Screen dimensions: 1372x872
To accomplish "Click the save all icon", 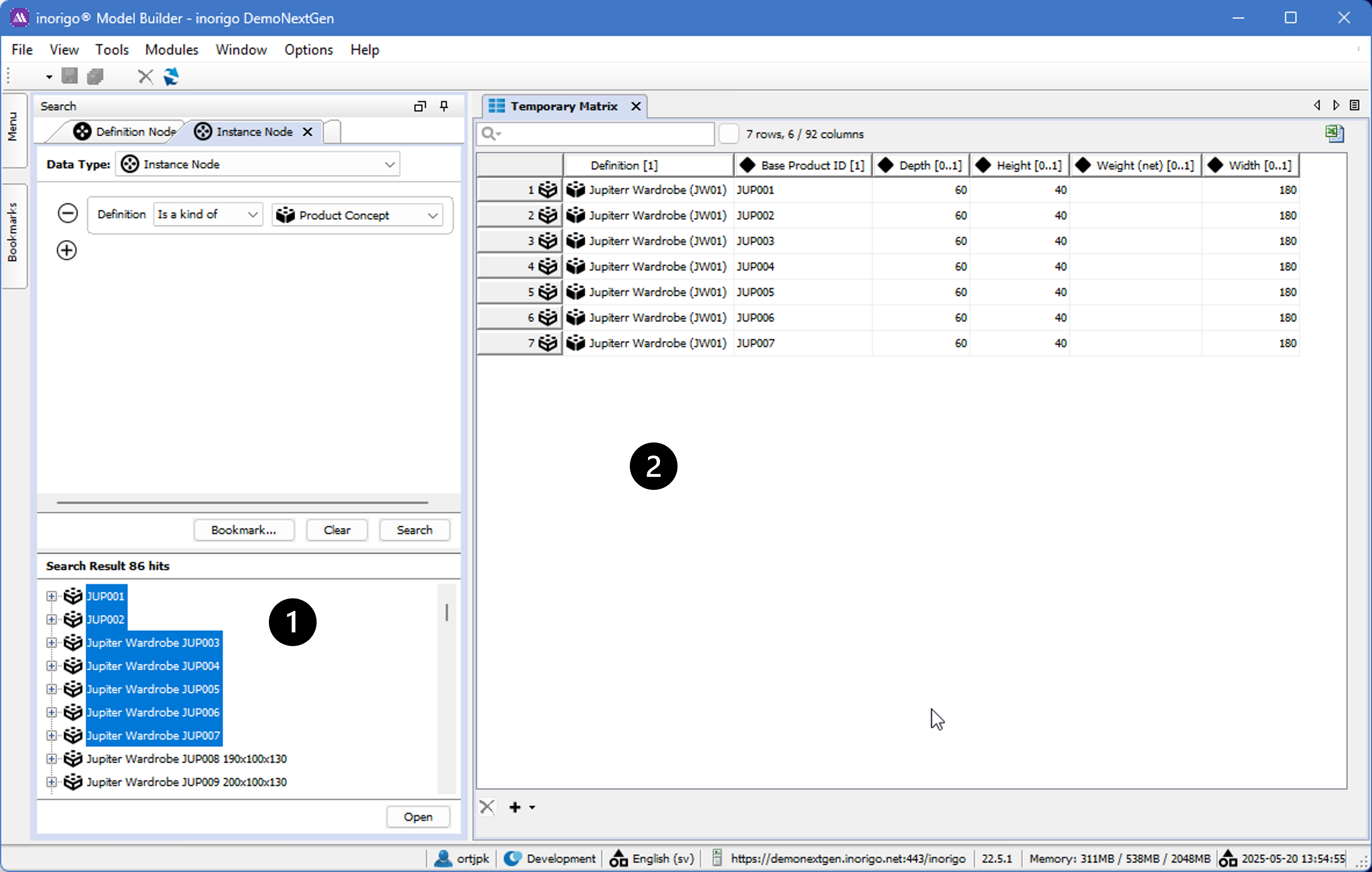I will tap(95, 76).
